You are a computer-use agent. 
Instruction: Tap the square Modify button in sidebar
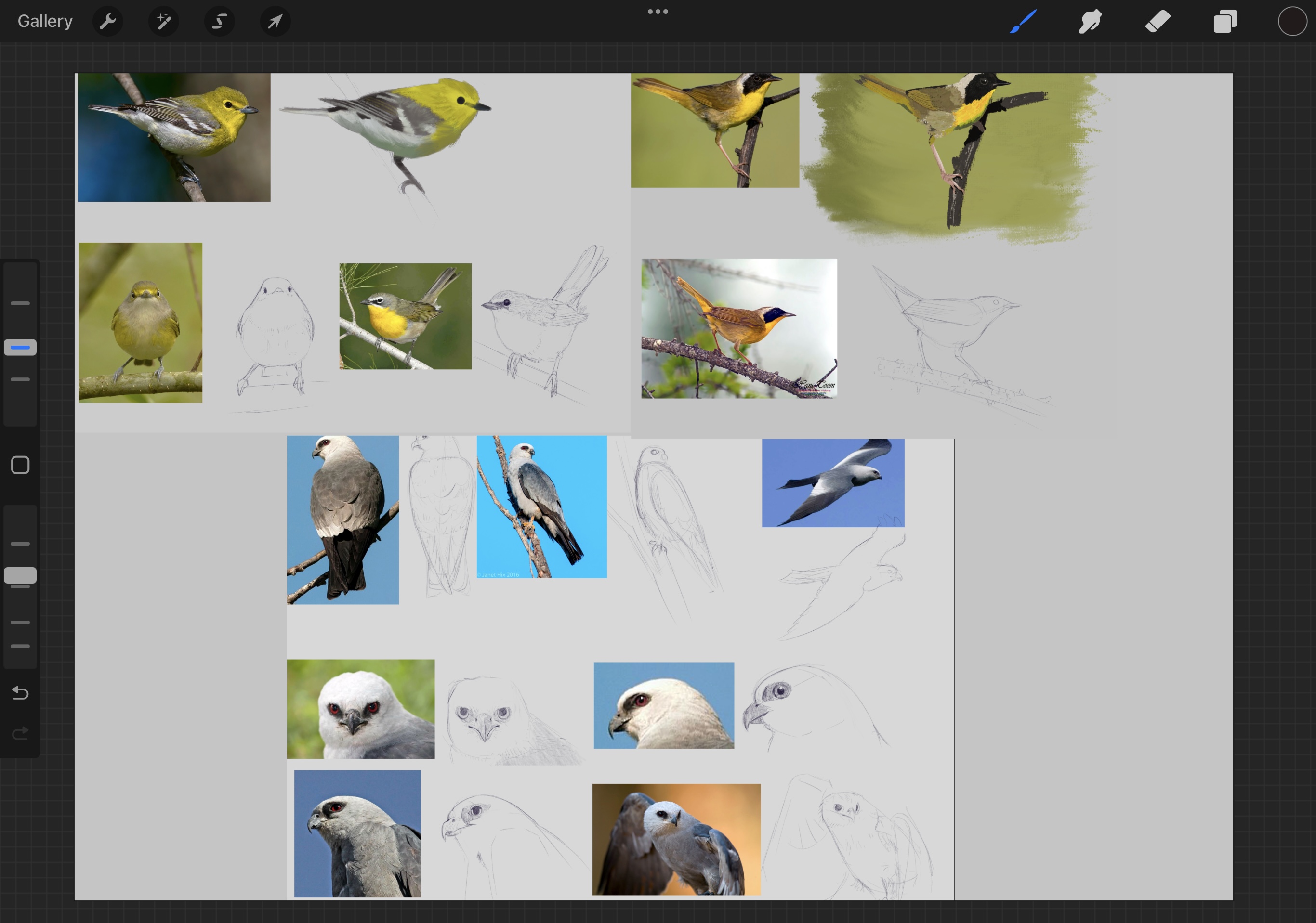point(20,465)
